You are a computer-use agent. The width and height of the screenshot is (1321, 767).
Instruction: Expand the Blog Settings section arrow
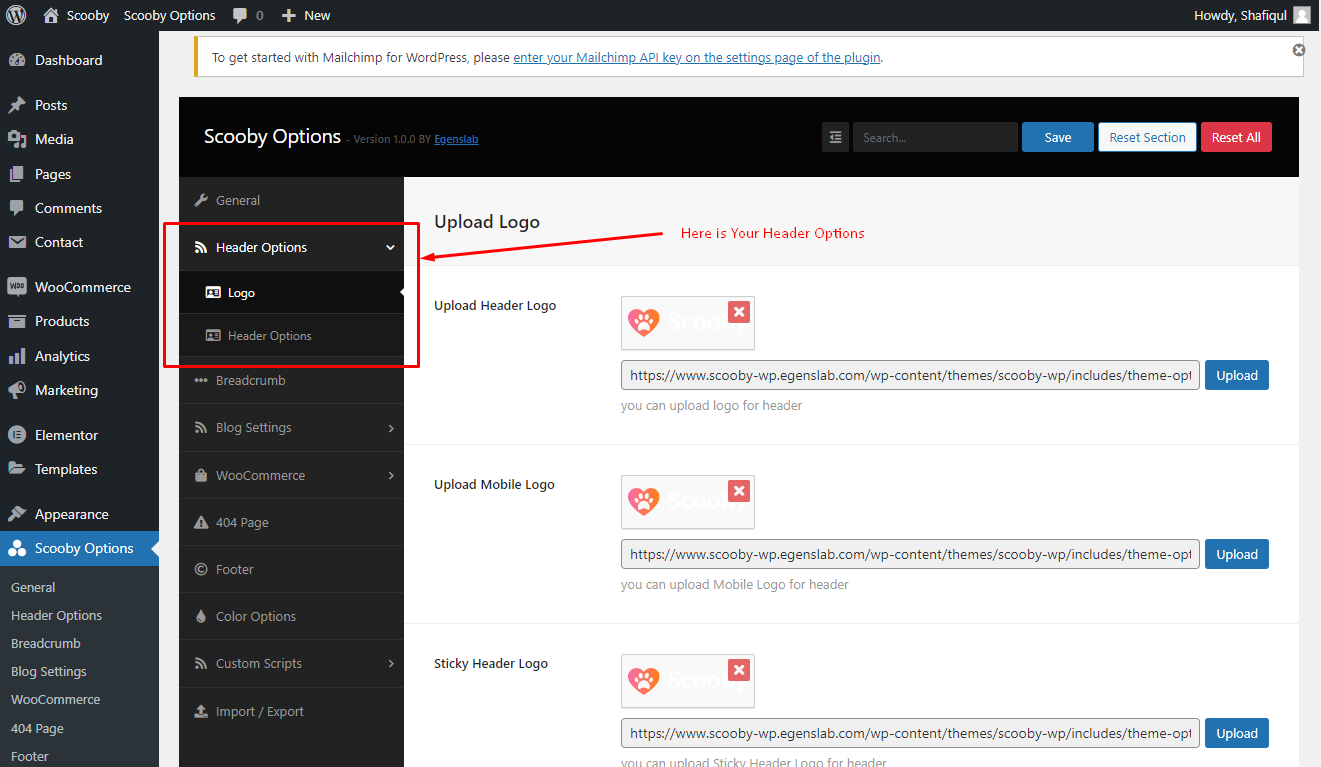pyautogui.click(x=391, y=428)
